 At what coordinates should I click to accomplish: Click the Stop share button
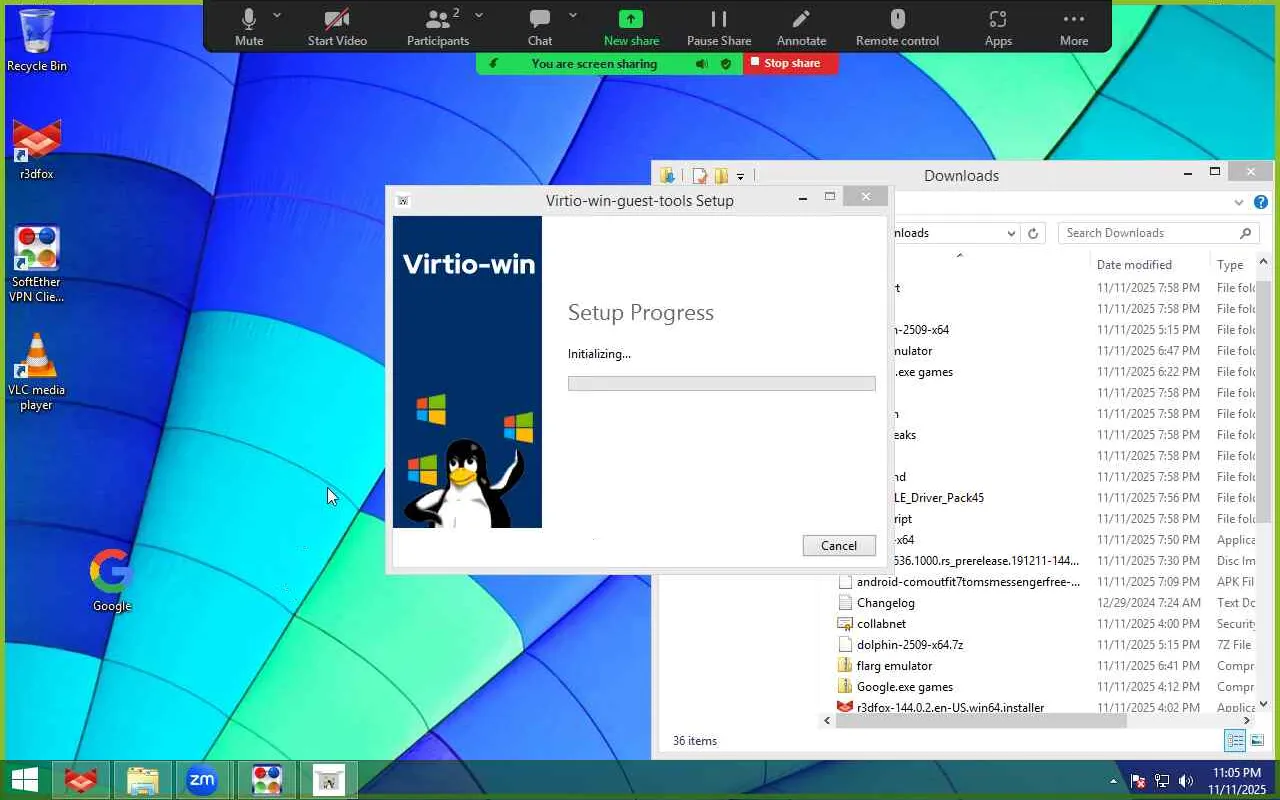(791, 63)
